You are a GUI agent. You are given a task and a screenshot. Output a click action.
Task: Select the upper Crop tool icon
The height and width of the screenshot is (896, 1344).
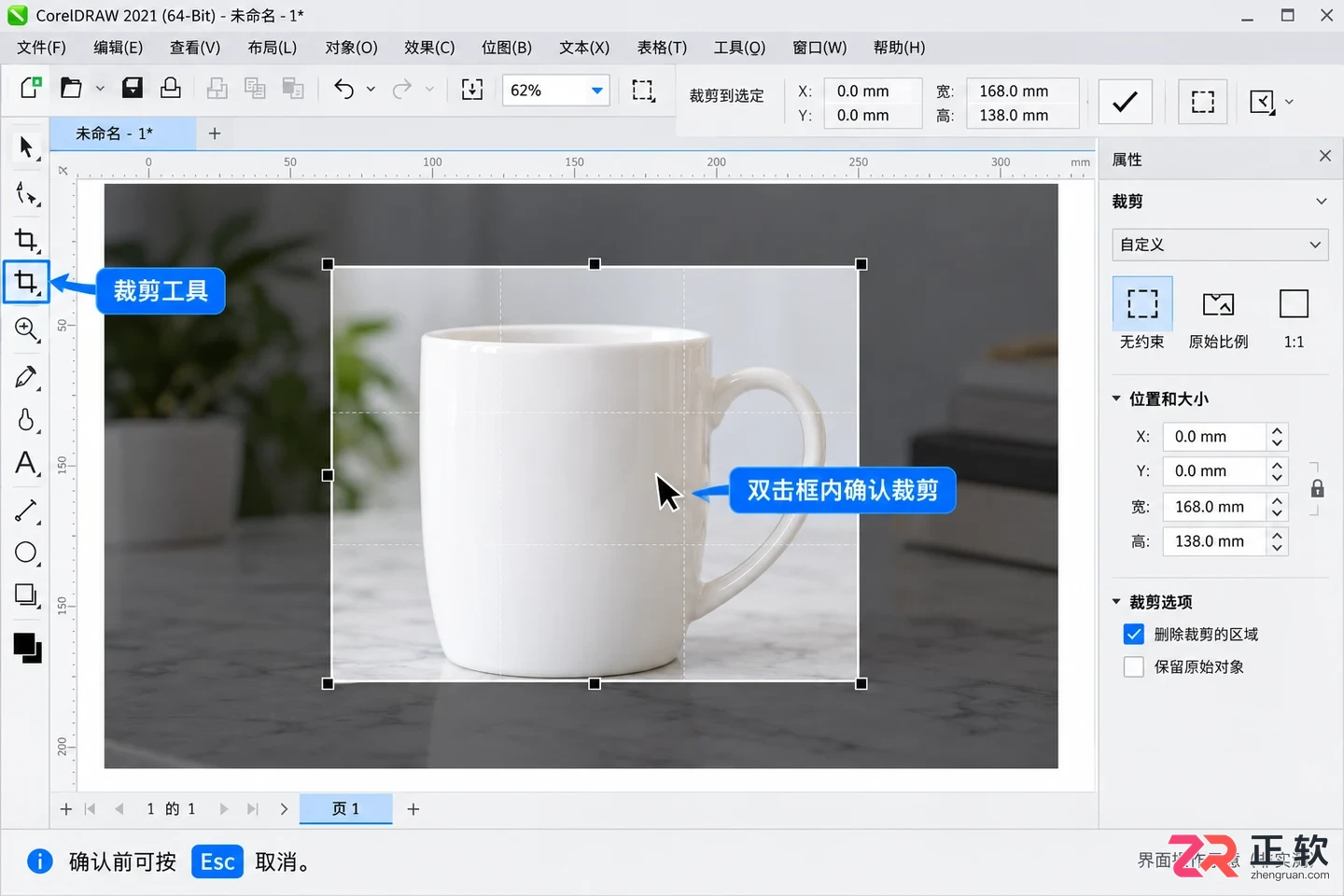tap(26, 240)
